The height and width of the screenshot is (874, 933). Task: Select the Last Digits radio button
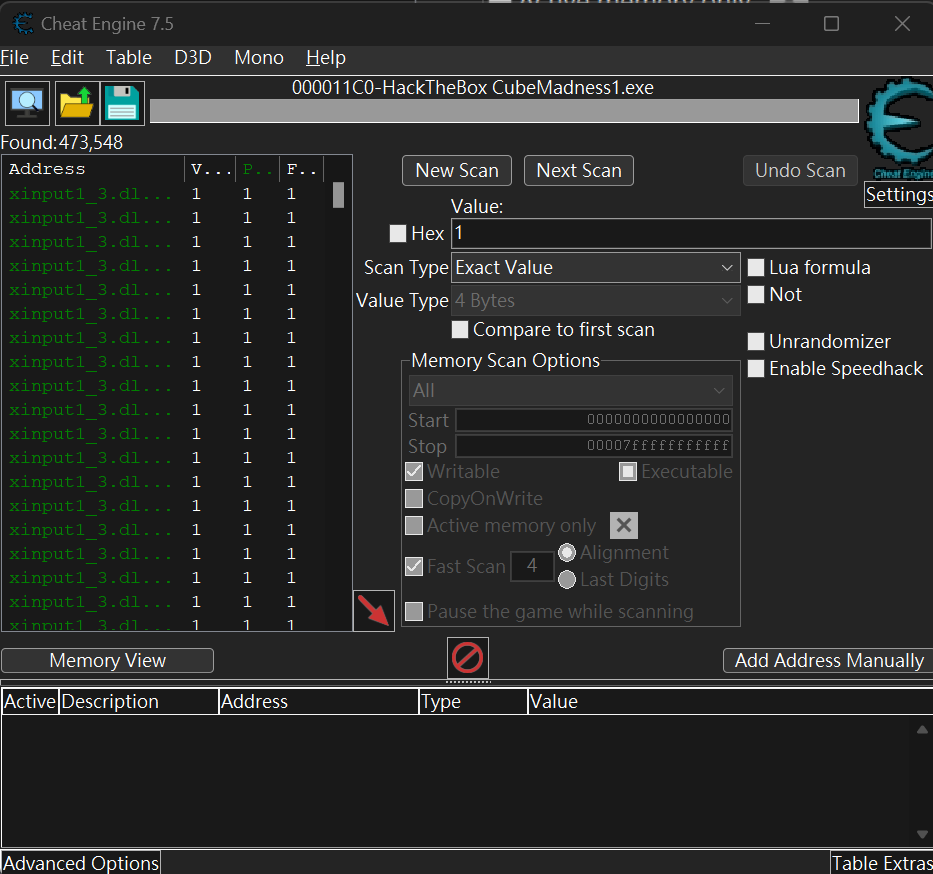click(567, 579)
